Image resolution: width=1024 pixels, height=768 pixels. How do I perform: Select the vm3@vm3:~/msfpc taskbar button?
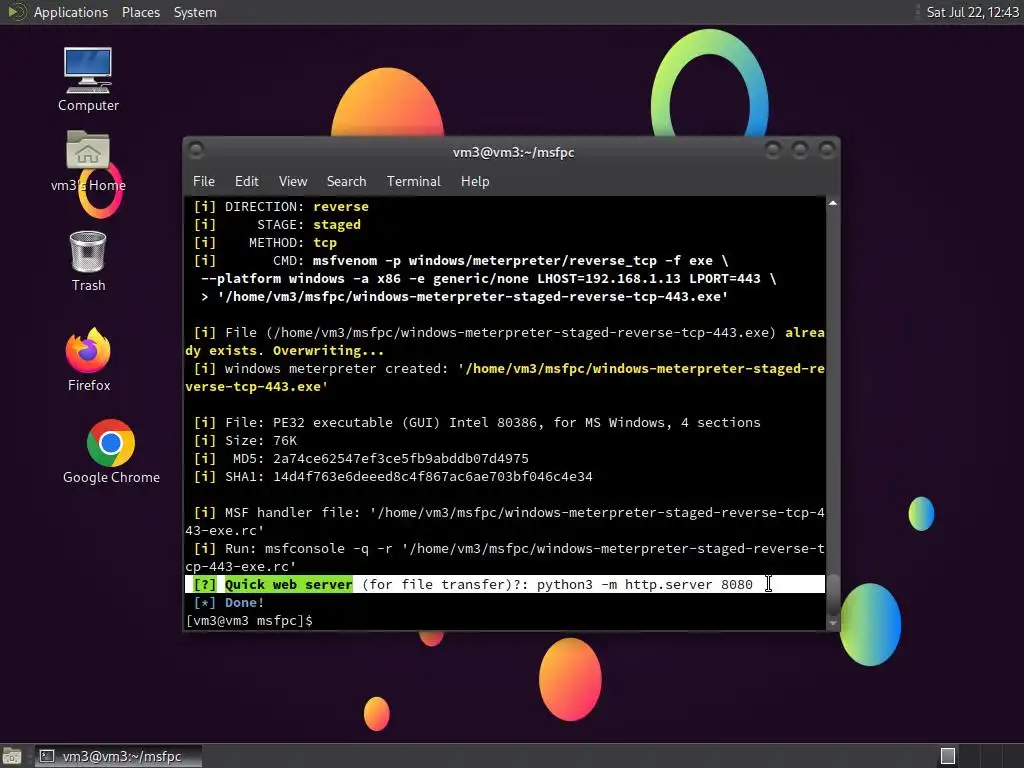pos(118,756)
